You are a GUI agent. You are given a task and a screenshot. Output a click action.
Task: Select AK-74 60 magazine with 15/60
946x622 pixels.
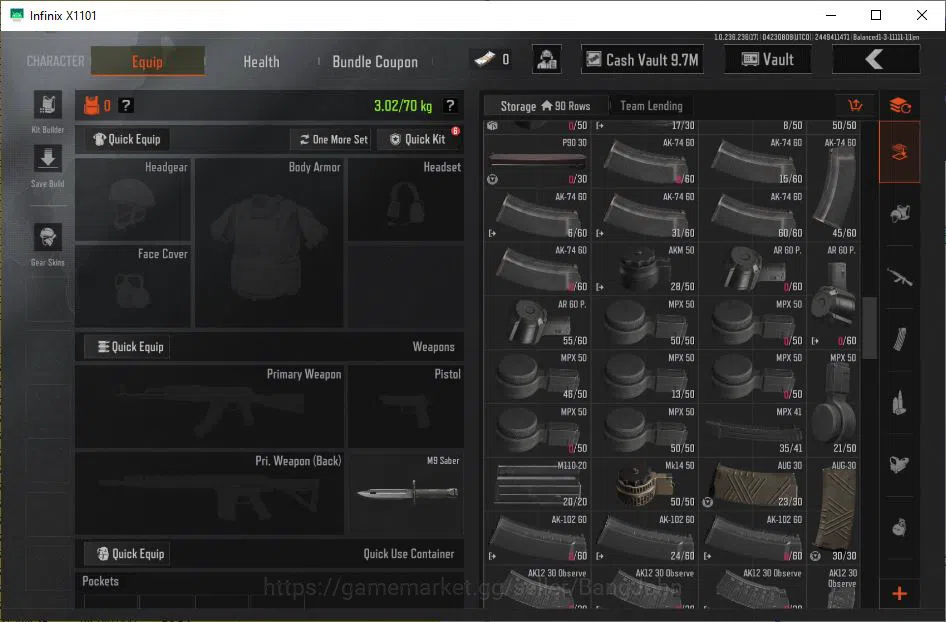(753, 160)
